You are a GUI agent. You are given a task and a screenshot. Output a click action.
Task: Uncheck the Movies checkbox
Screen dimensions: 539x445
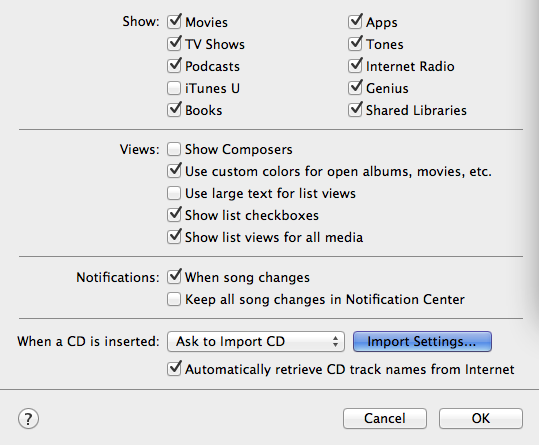coord(174,22)
